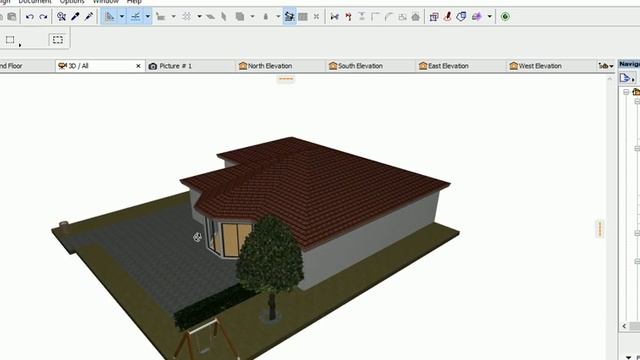Viewport: 640px width, 360px height.
Task: Select the curved arc edit icon
Action: (x=389, y=17)
